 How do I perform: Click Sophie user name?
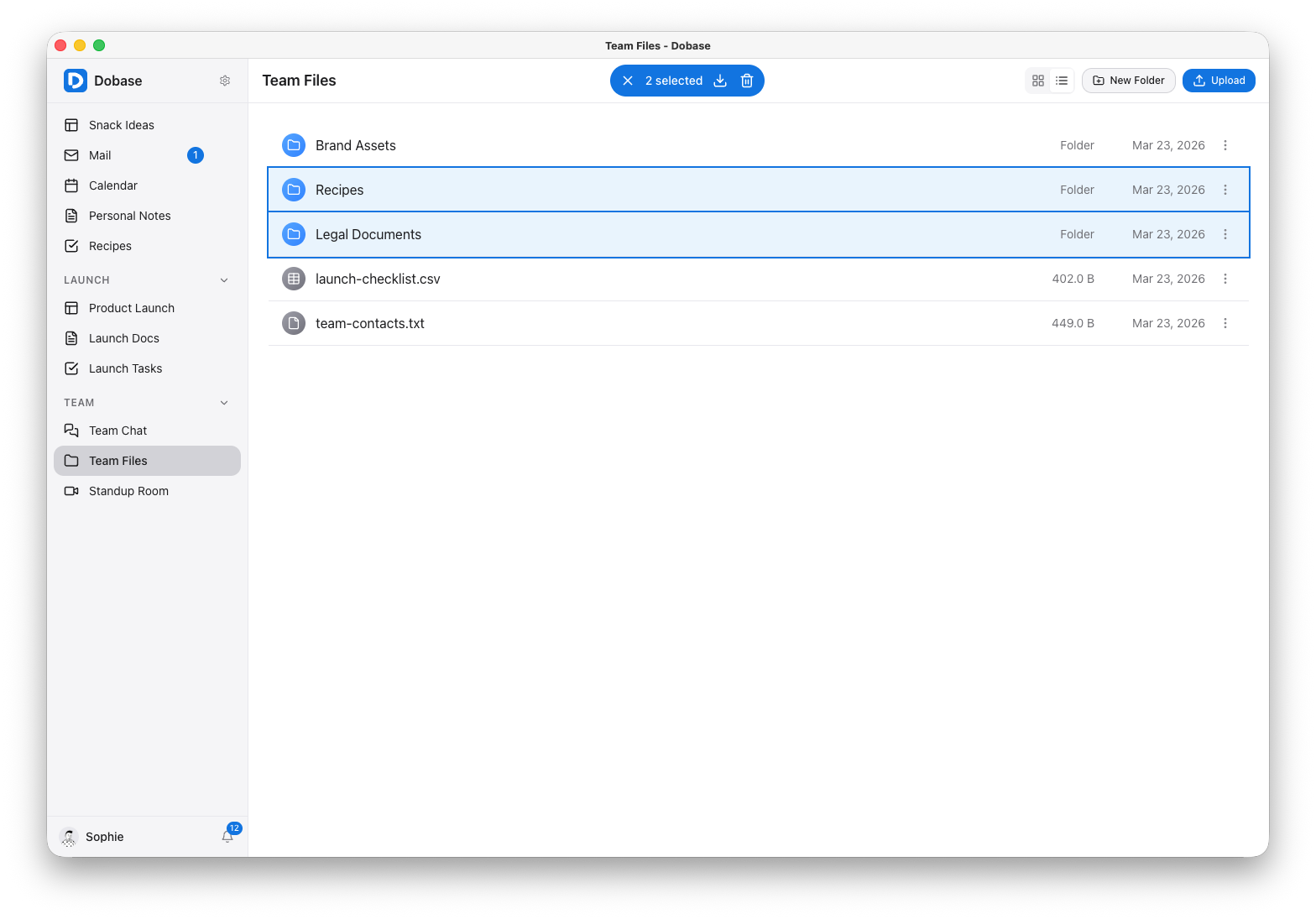(x=105, y=837)
